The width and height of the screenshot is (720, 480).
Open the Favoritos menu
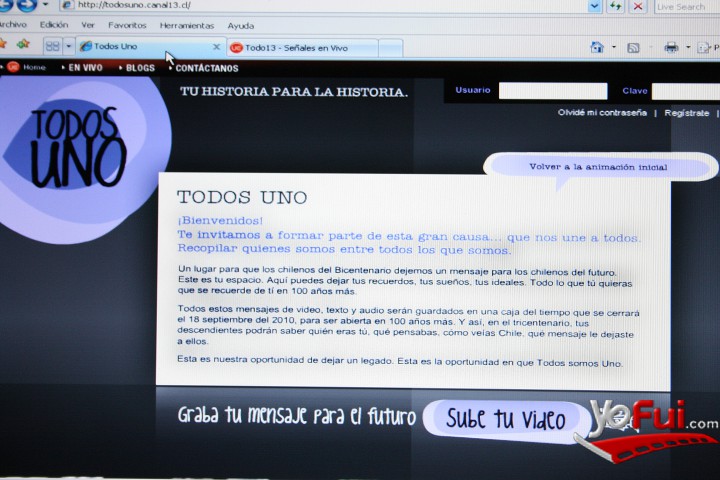pos(127,25)
